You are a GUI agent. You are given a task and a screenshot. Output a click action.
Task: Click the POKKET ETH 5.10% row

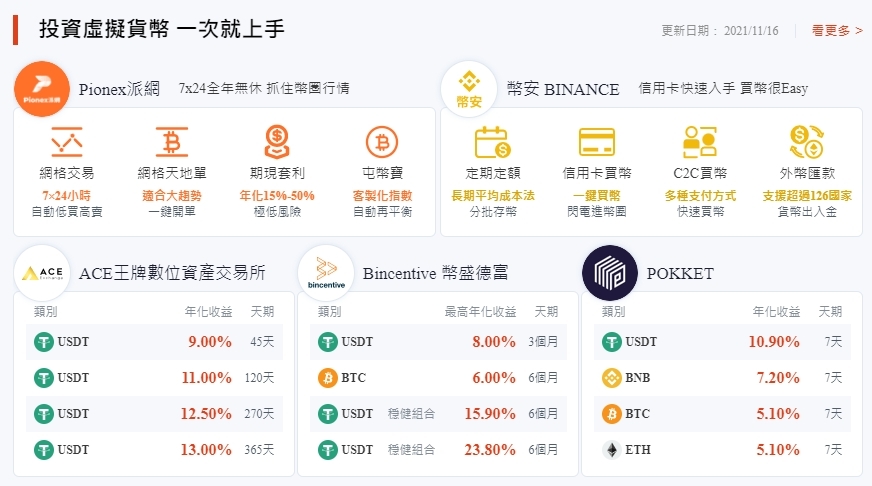(x=722, y=450)
